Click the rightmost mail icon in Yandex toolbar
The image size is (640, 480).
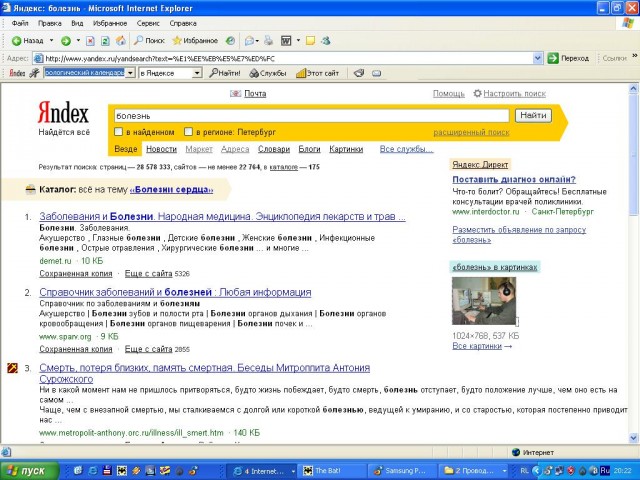376,73
